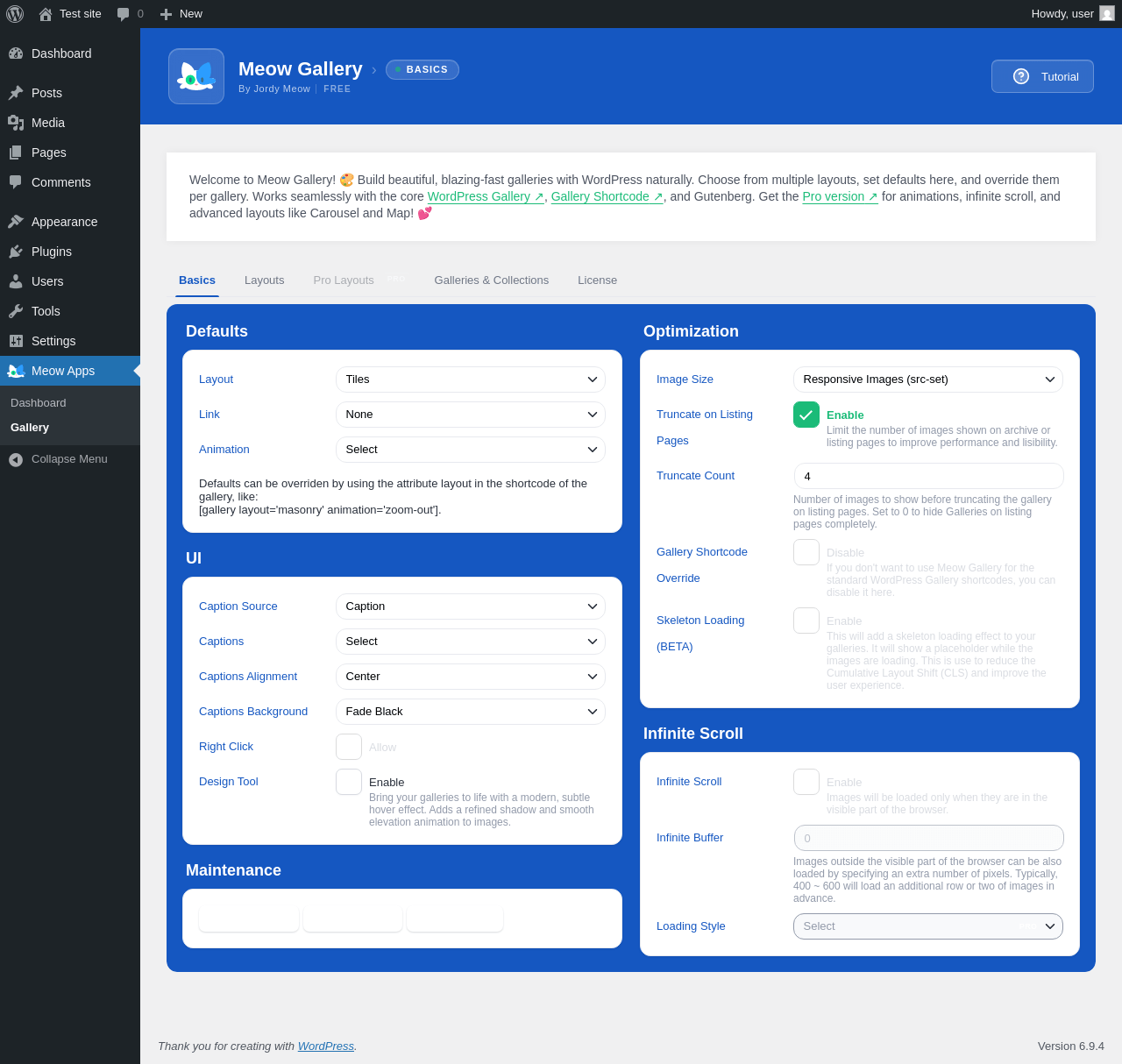Open the Dashboard gauge icon in sidebar
1122x1064 pixels.
pos(16,53)
